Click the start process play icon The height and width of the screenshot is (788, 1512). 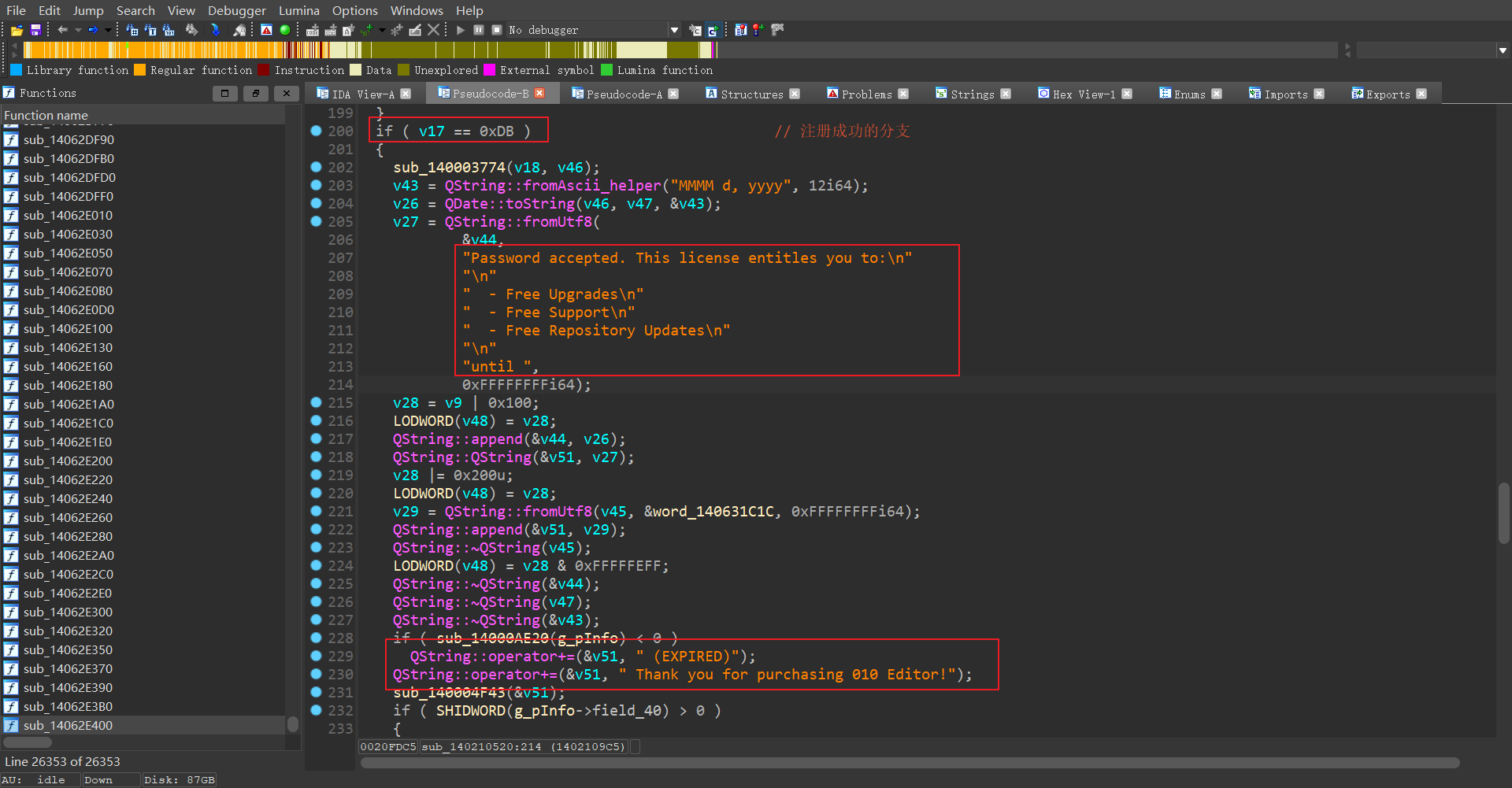[461, 30]
